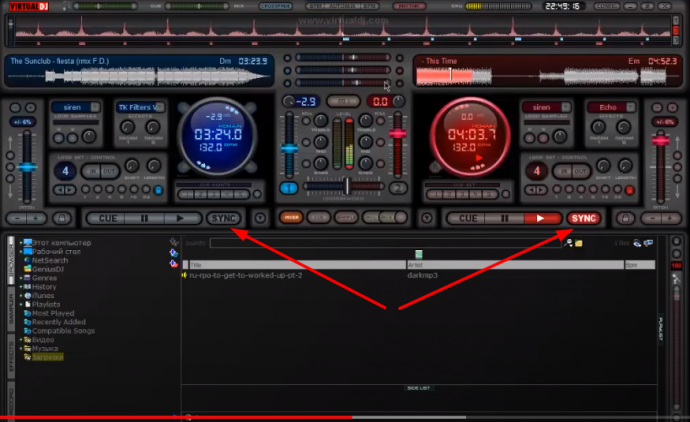Open the left deck siren sampler dropdown
This screenshot has height=422, width=690.
95,107
